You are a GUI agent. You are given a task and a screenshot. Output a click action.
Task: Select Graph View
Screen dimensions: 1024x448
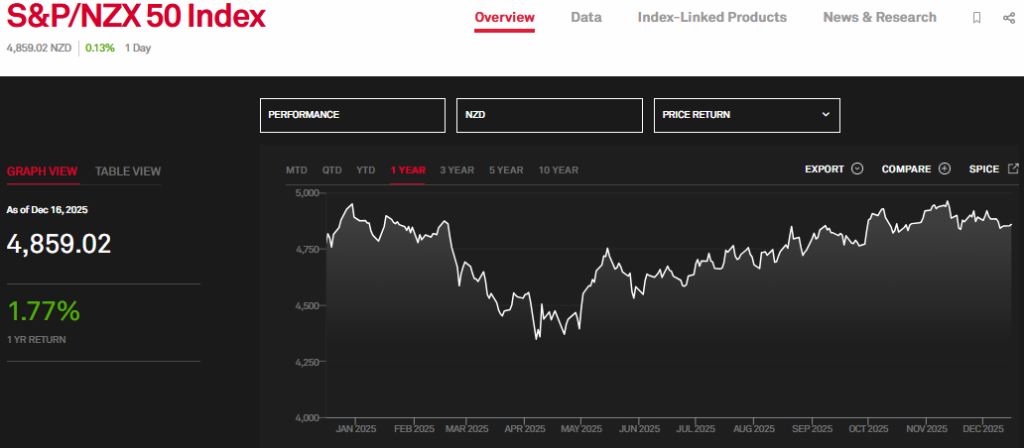point(42,172)
